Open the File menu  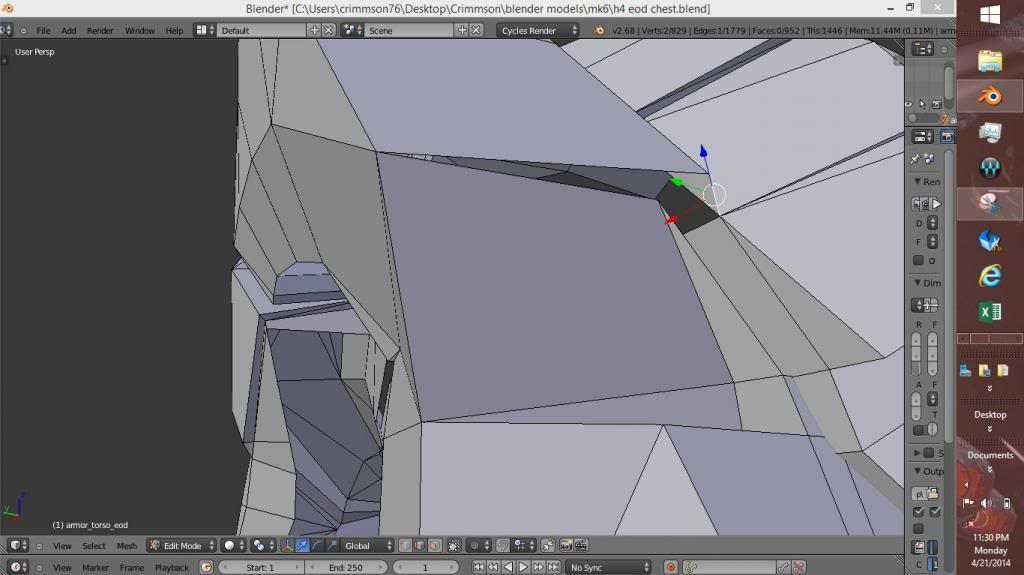[43, 31]
